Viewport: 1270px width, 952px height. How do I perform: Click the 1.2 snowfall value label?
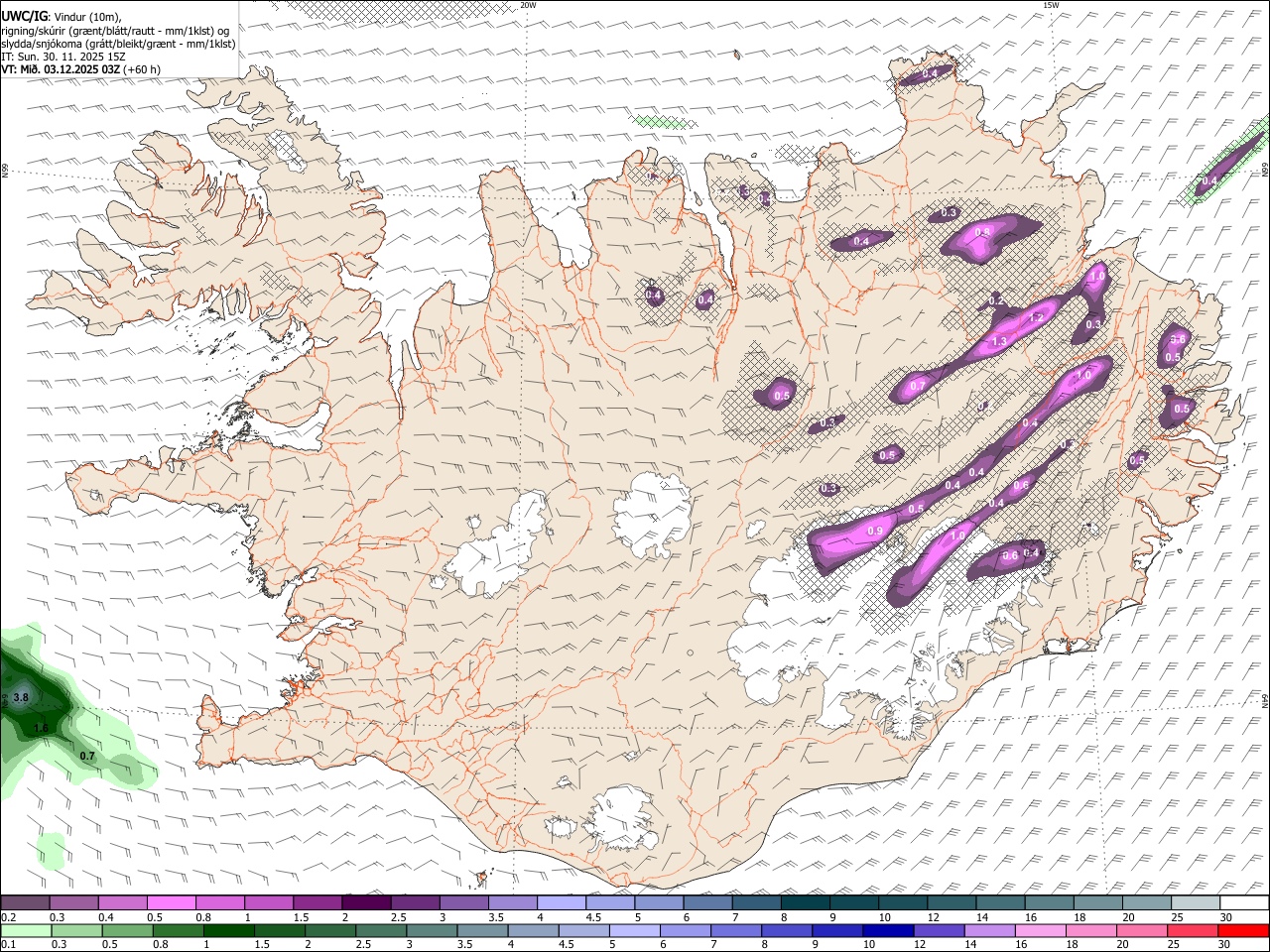(x=1038, y=318)
